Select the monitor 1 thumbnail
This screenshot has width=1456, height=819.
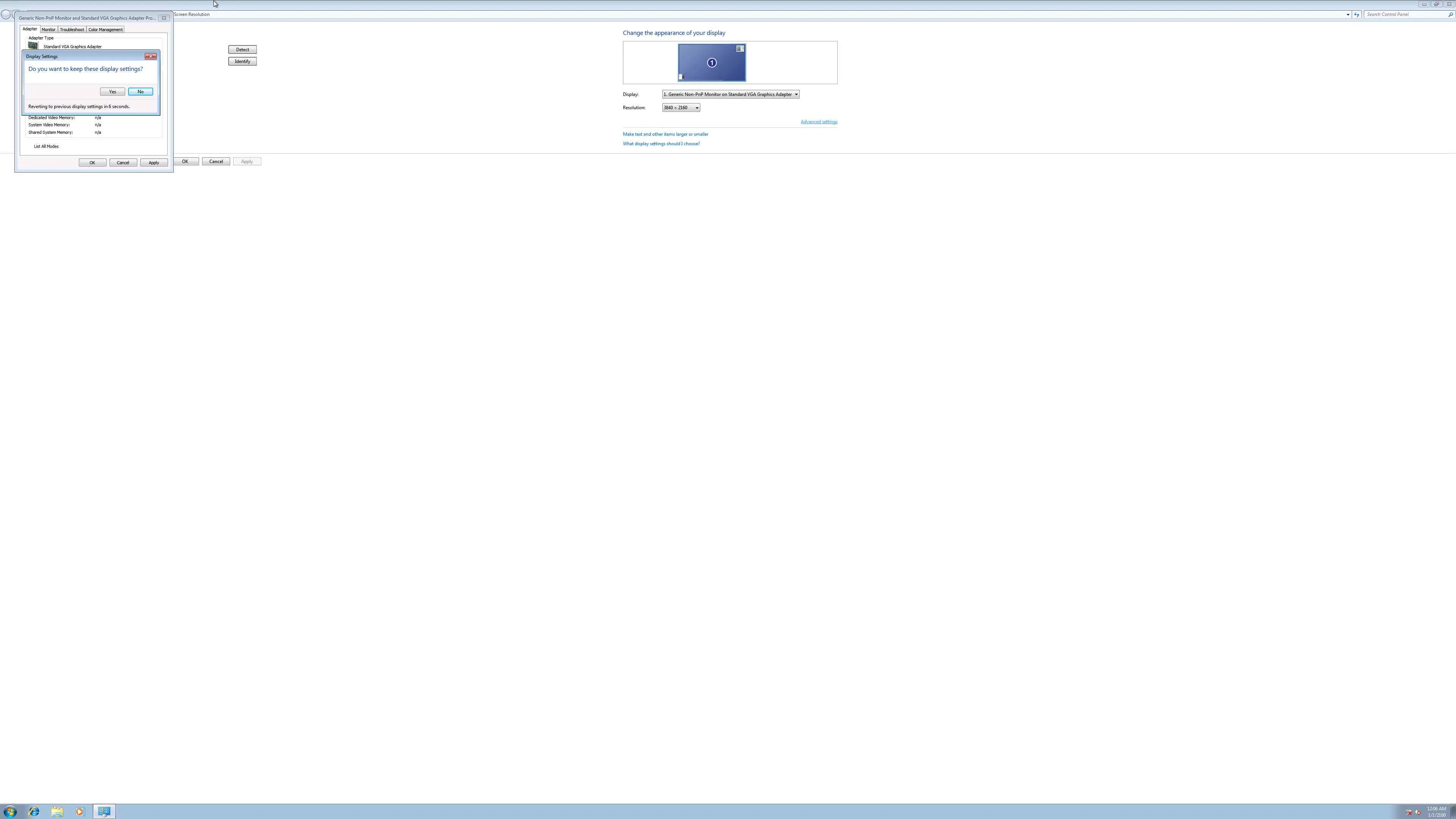[712, 63]
